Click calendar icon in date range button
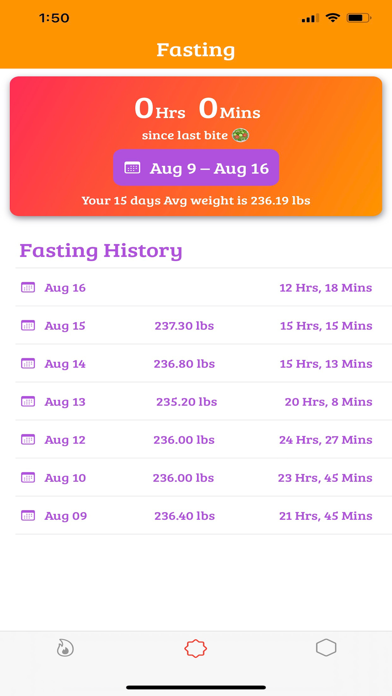 [132, 168]
